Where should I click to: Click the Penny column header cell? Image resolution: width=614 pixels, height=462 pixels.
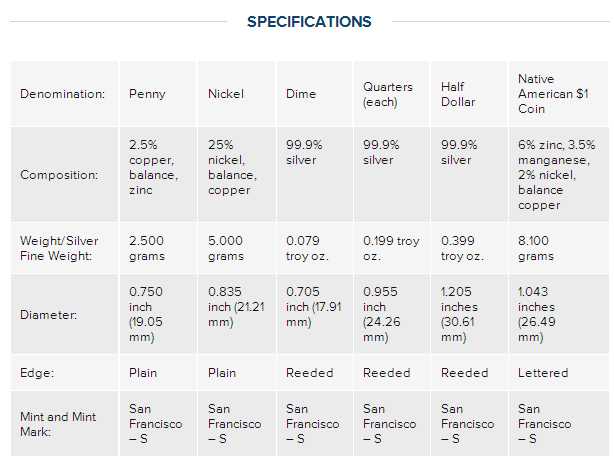(x=147, y=94)
